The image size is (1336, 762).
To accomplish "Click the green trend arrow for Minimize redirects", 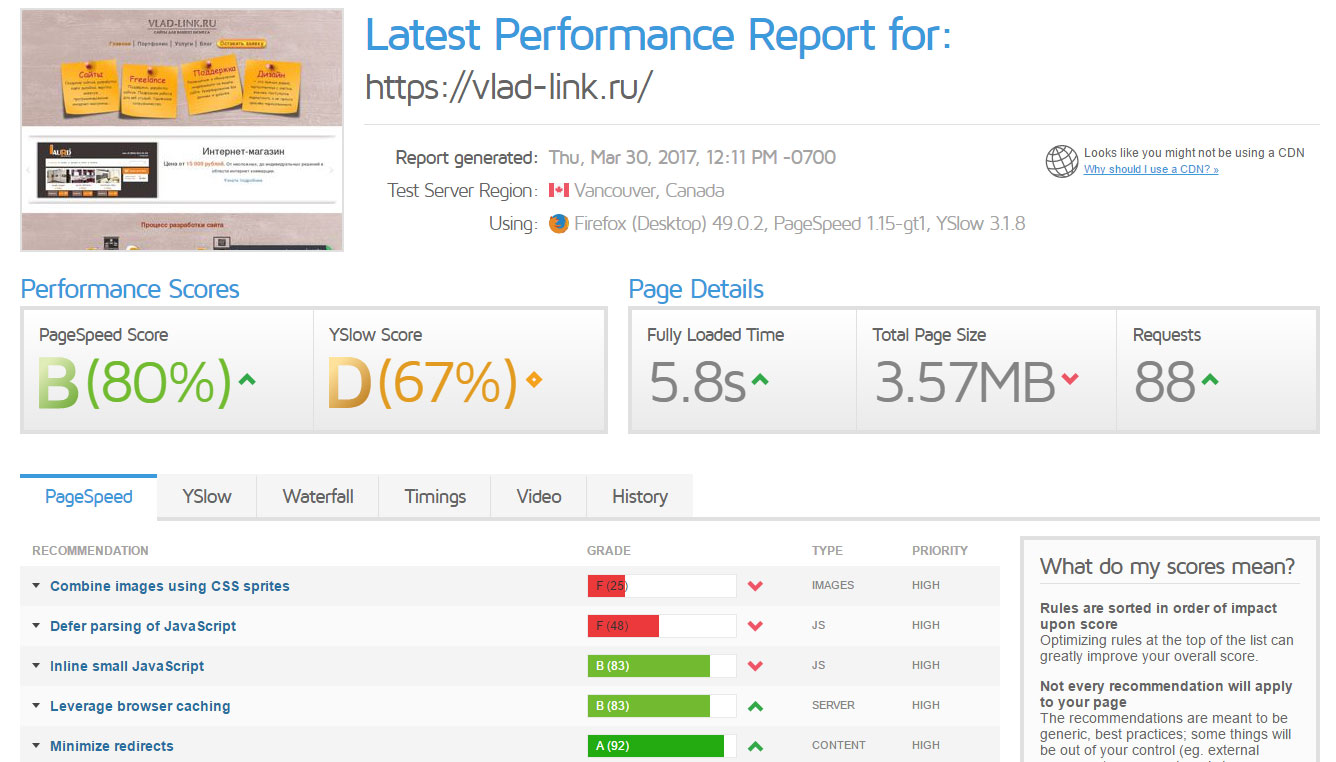I will click(755, 746).
